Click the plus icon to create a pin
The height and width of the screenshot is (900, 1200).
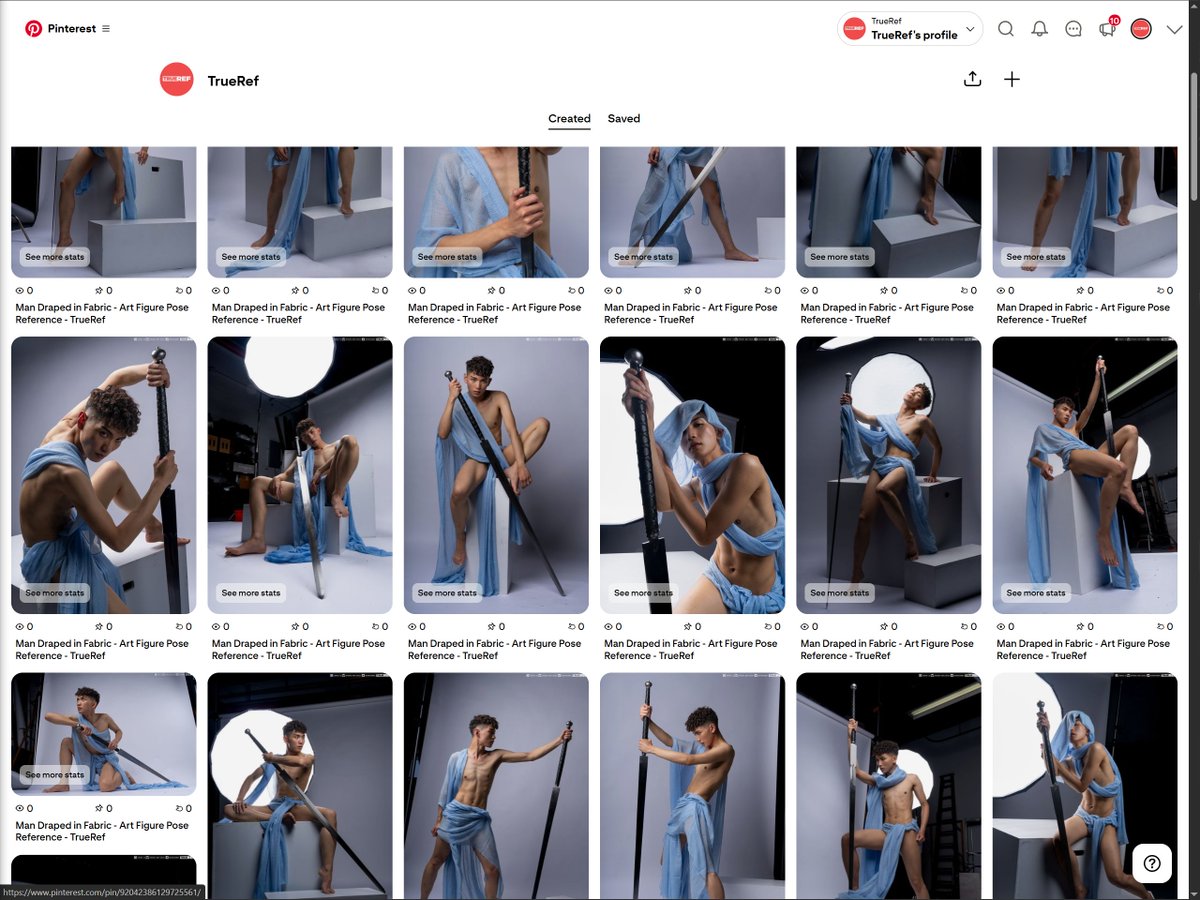pyautogui.click(x=1012, y=79)
